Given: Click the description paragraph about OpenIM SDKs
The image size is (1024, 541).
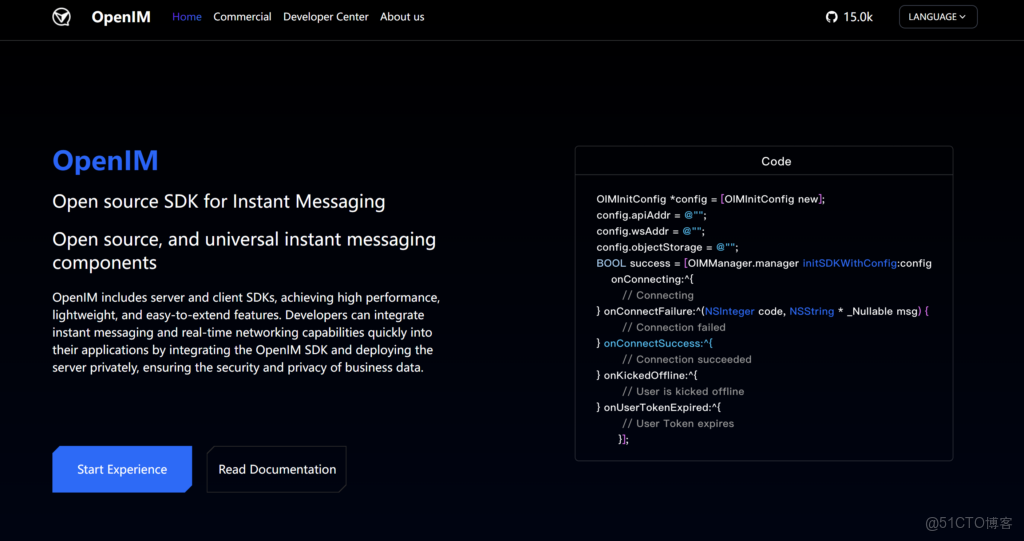Looking at the screenshot, I should [x=245, y=333].
